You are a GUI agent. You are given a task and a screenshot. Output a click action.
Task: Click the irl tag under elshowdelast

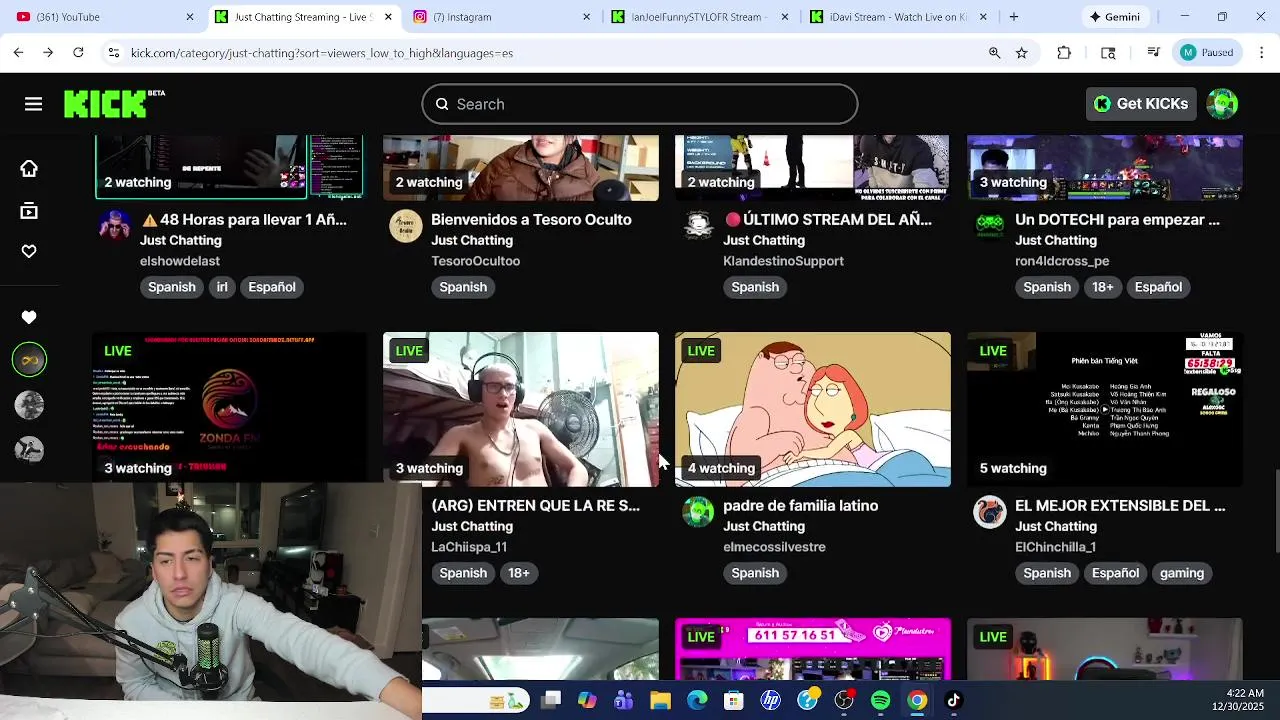click(222, 287)
